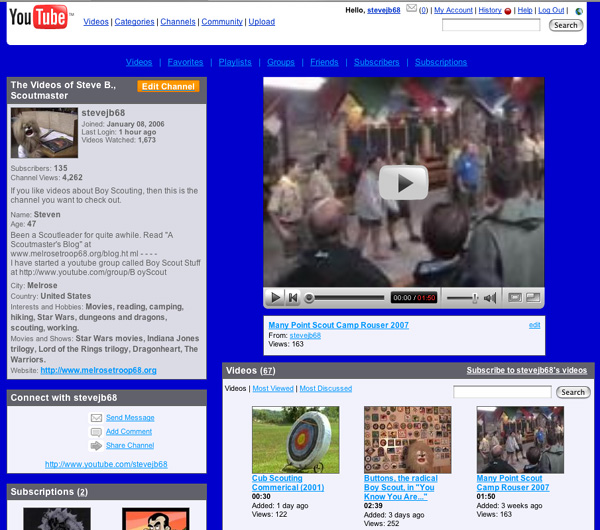This screenshot has width=600, height=530.
Task: Click the globe icon beside Log Out
Action: click(x=579, y=11)
